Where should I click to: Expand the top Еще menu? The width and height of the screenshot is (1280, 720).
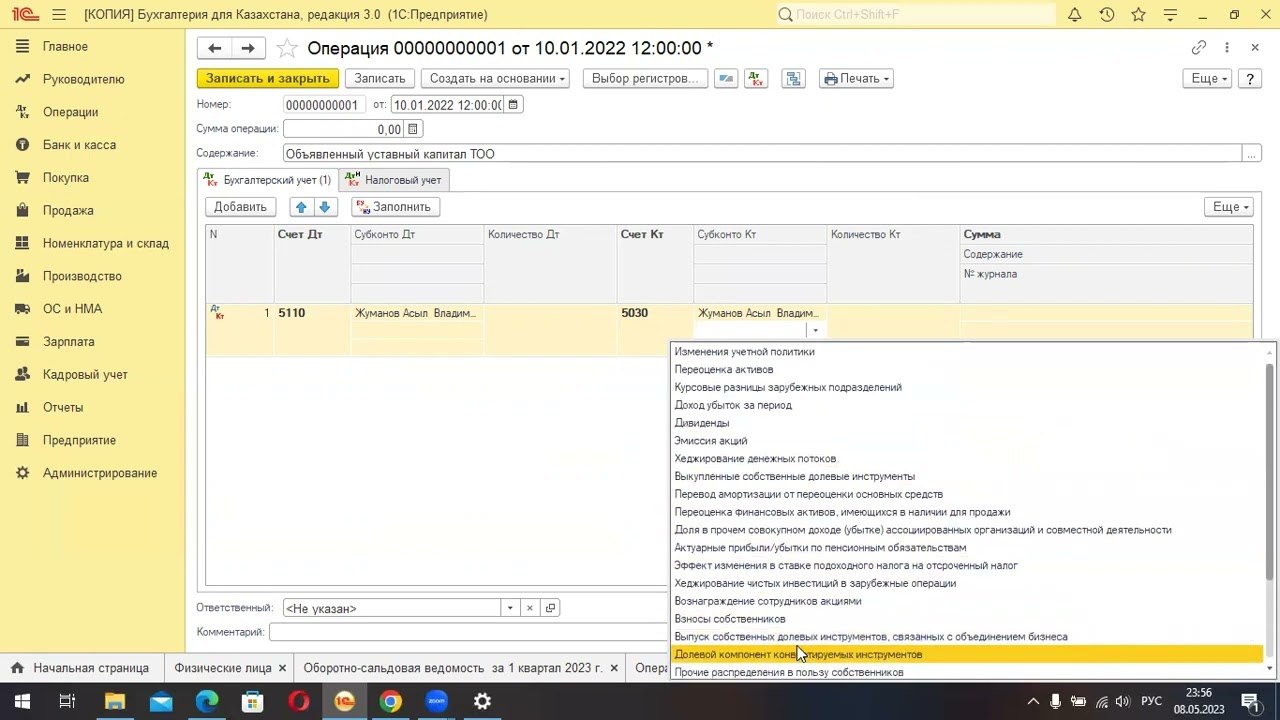point(1209,78)
